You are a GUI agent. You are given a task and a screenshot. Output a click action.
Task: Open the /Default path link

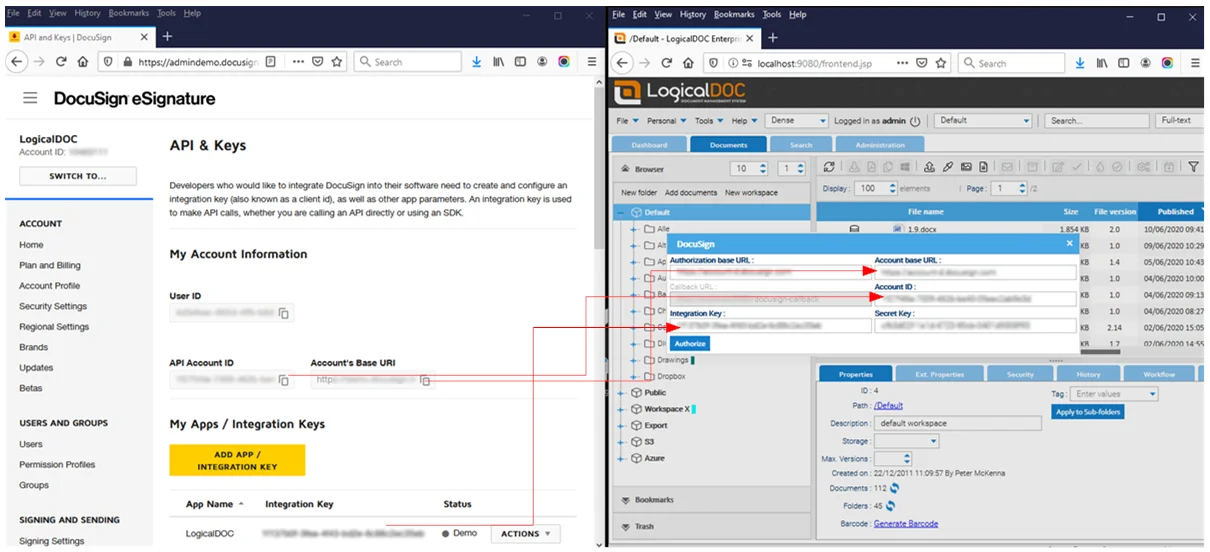click(x=888, y=406)
